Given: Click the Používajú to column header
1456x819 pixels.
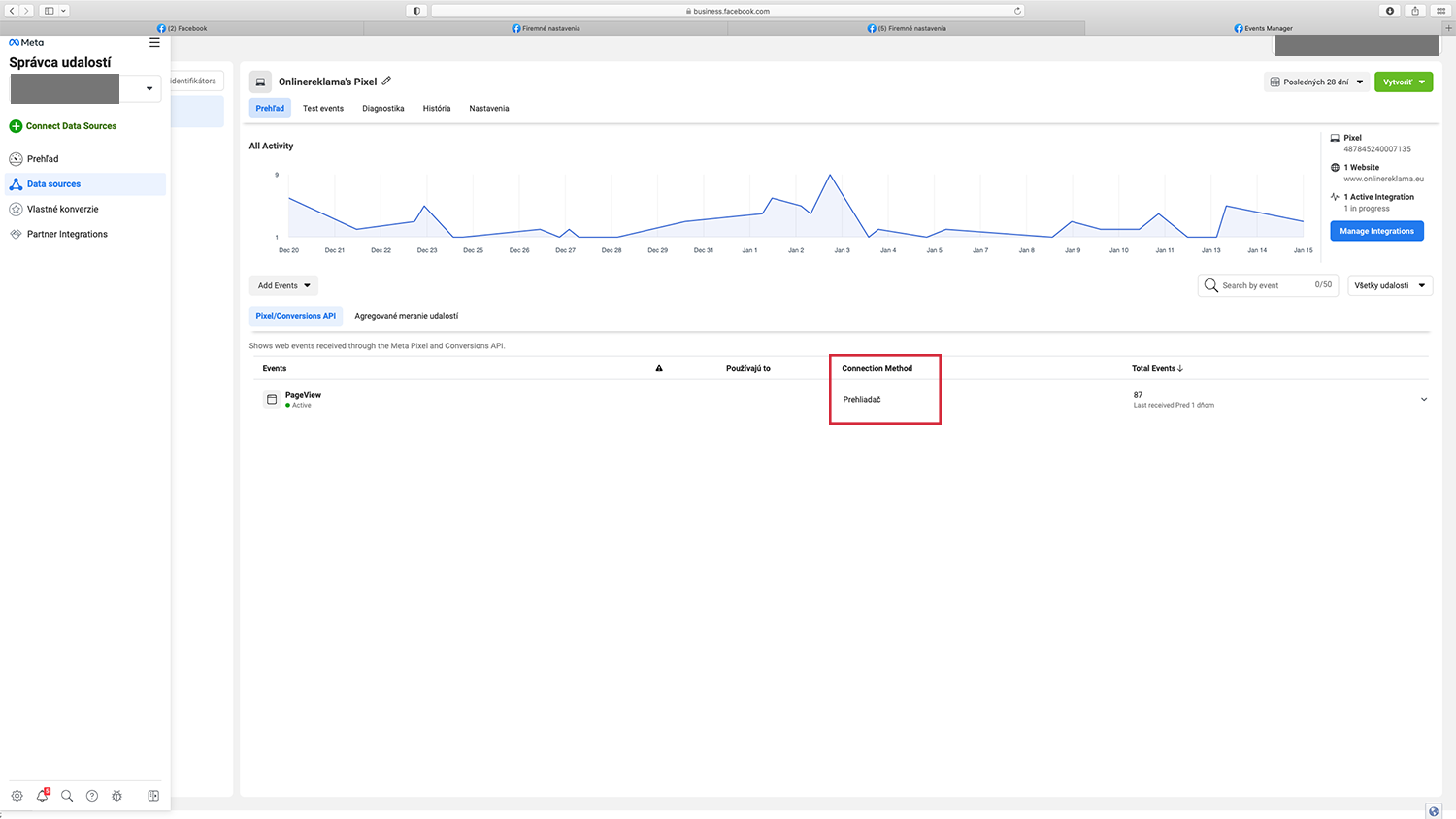Looking at the screenshot, I should coord(748,368).
